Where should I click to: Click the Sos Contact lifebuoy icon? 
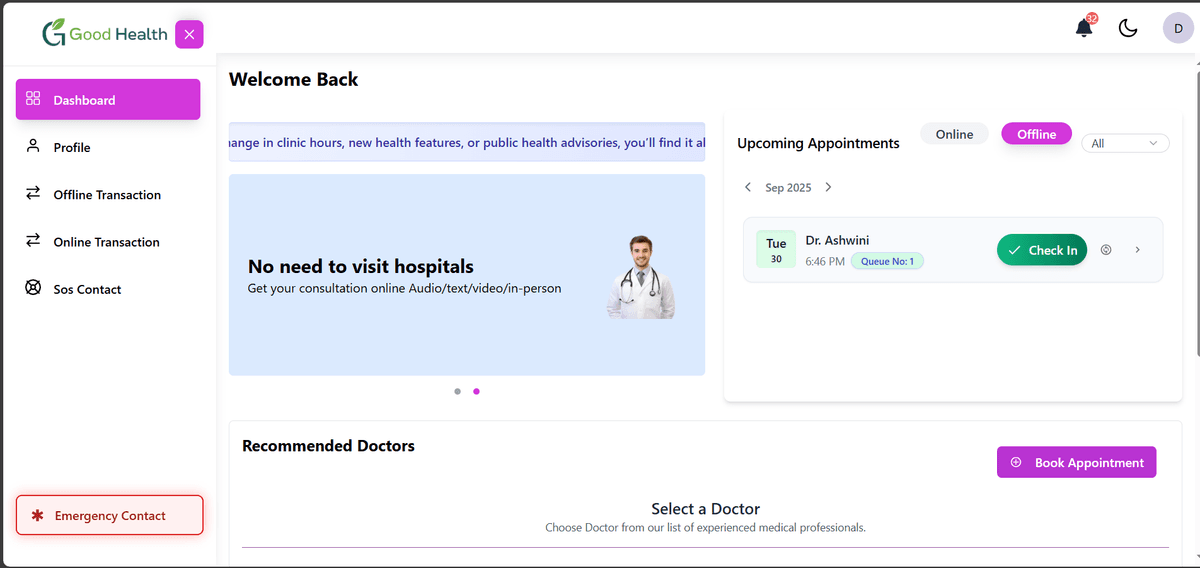point(33,288)
